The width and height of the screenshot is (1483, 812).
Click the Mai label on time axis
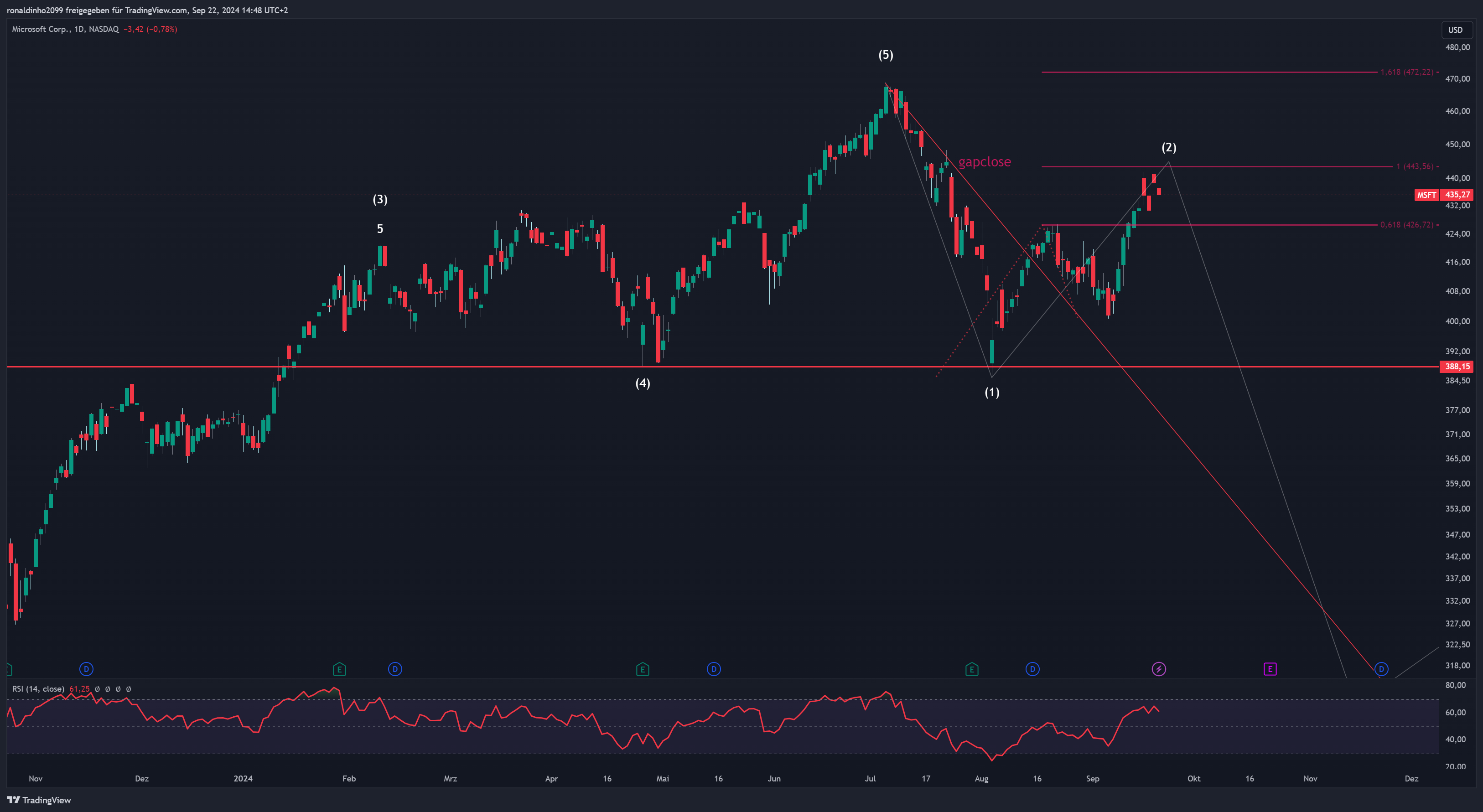(x=663, y=779)
